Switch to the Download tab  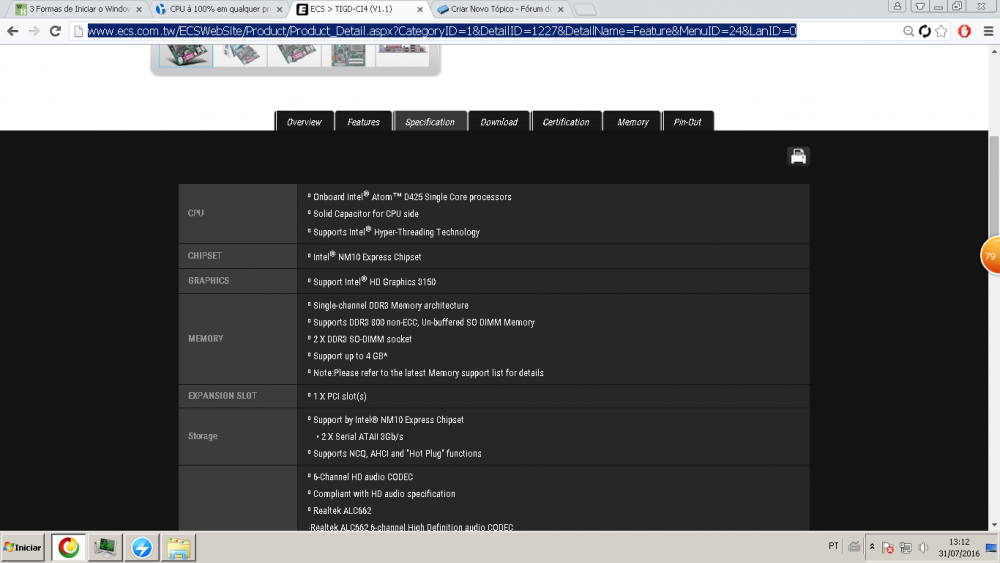click(499, 122)
